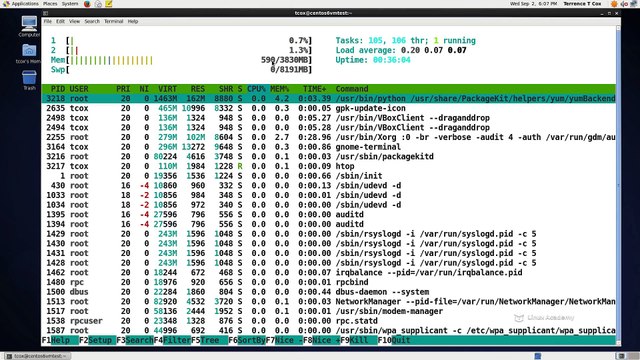Click F10 Quit in htop footer
This screenshot has width=640, height=360.
394,340
